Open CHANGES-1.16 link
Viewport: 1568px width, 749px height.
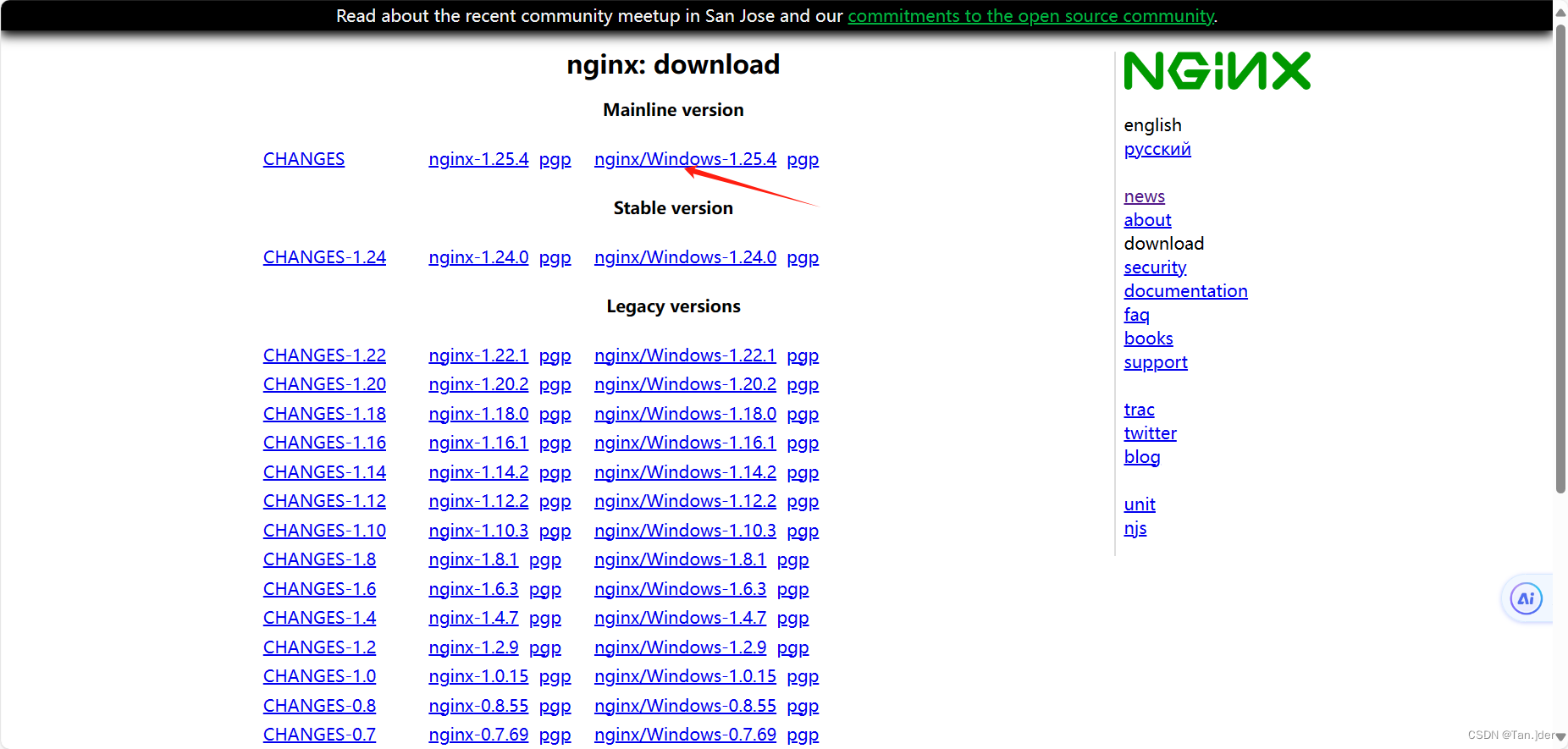[x=324, y=443]
